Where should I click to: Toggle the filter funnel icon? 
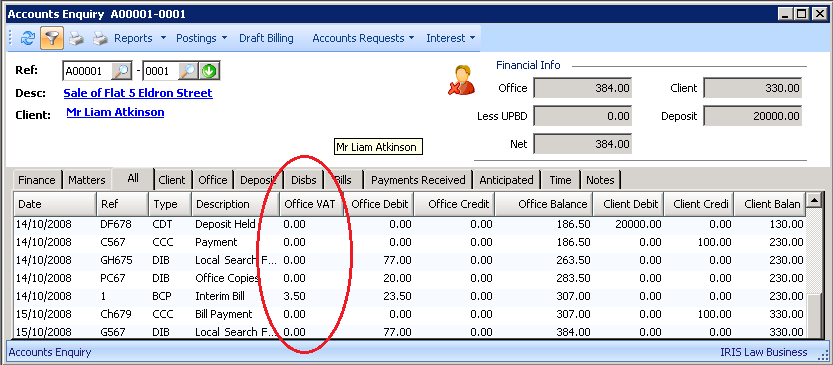tap(52, 38)
